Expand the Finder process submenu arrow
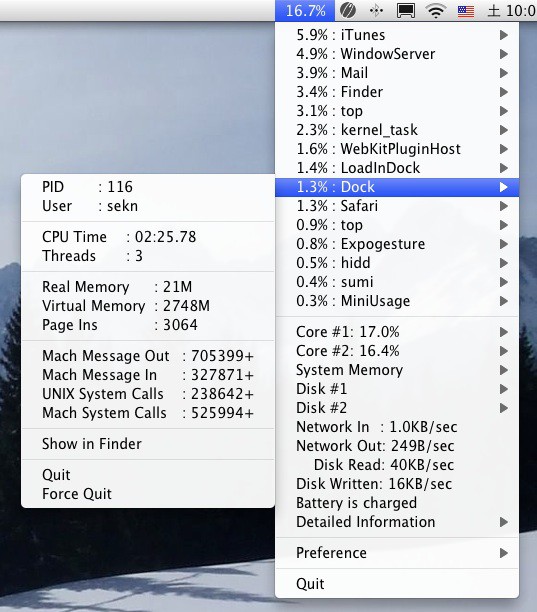 pos(504,92)
